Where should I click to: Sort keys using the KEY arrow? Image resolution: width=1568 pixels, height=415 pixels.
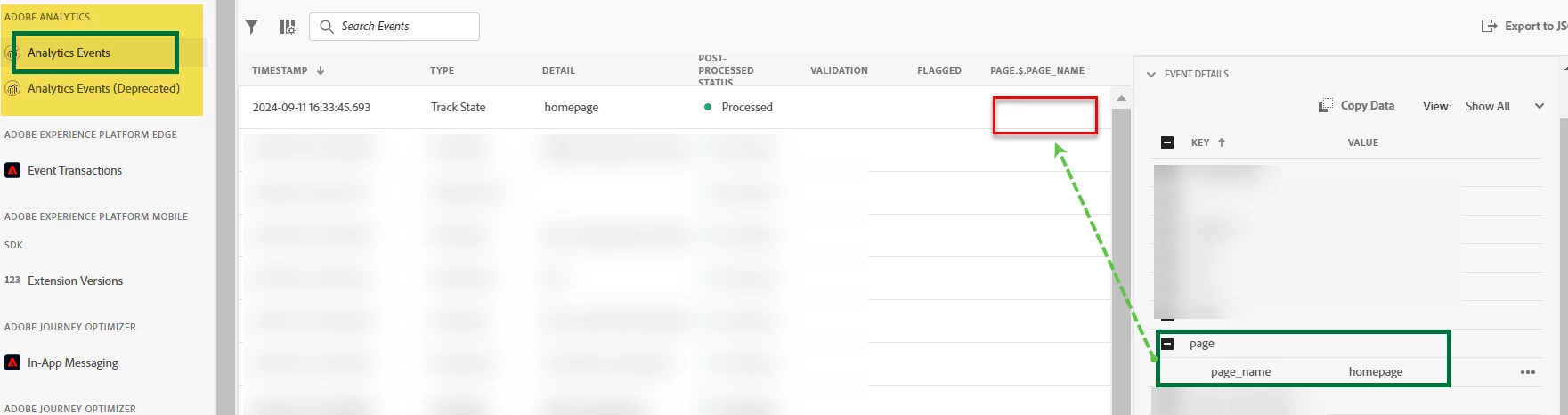point(1222,142)
